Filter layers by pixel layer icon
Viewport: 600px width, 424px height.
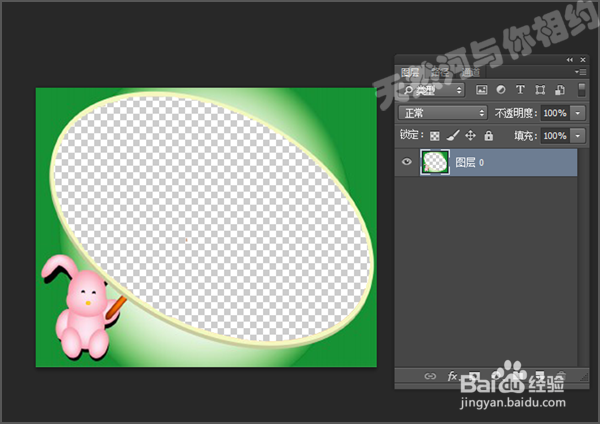pyautogui.click(x=481, y=90)
